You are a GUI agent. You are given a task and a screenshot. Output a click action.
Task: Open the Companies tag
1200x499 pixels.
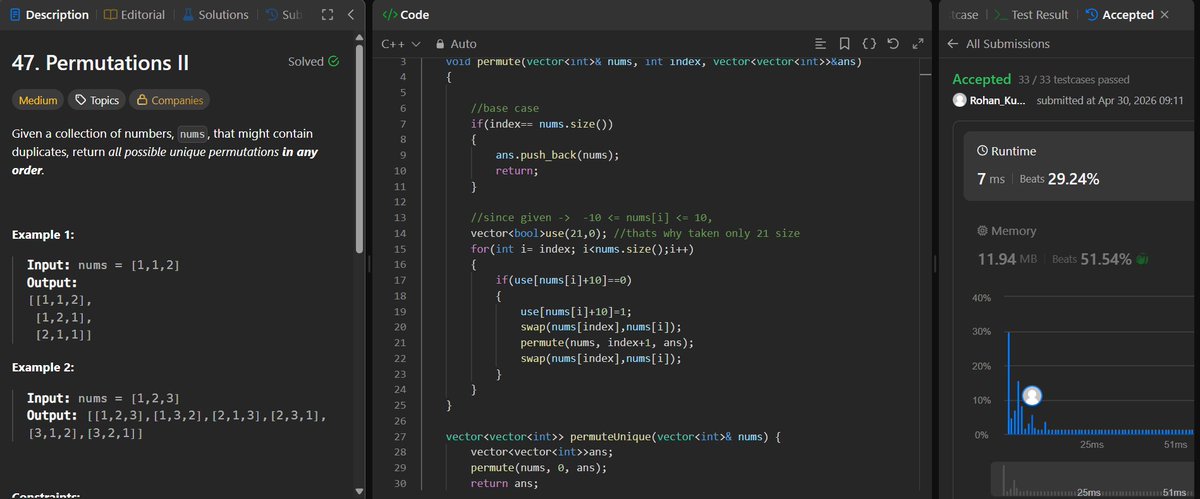169,100
